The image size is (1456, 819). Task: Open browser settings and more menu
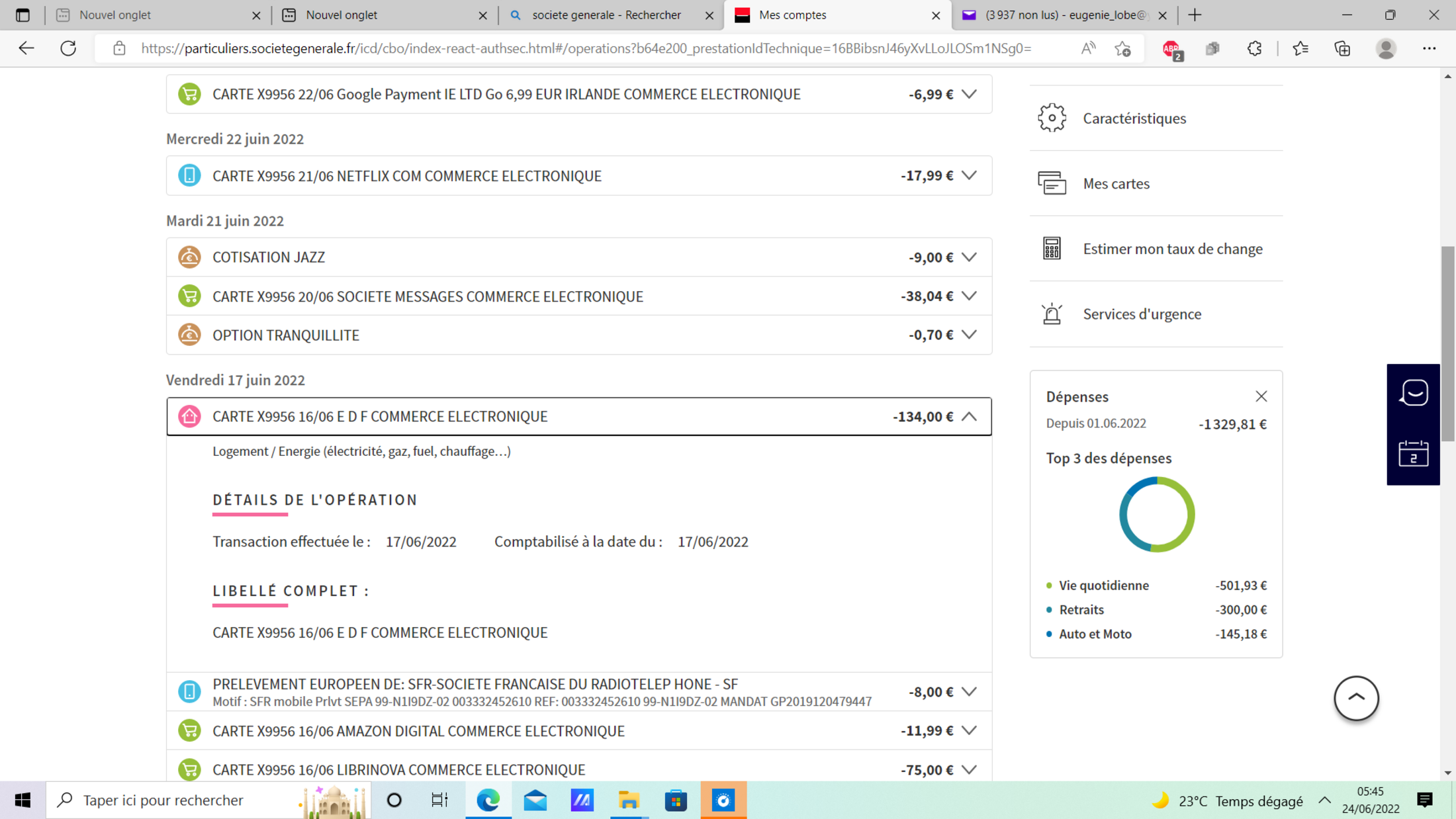point(1429,48)
